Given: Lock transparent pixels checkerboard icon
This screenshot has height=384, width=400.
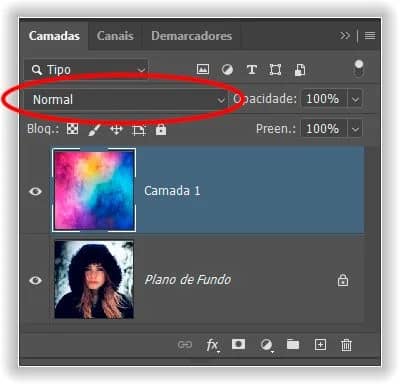Looking at the screenshot, I should (x=72, y=129).
